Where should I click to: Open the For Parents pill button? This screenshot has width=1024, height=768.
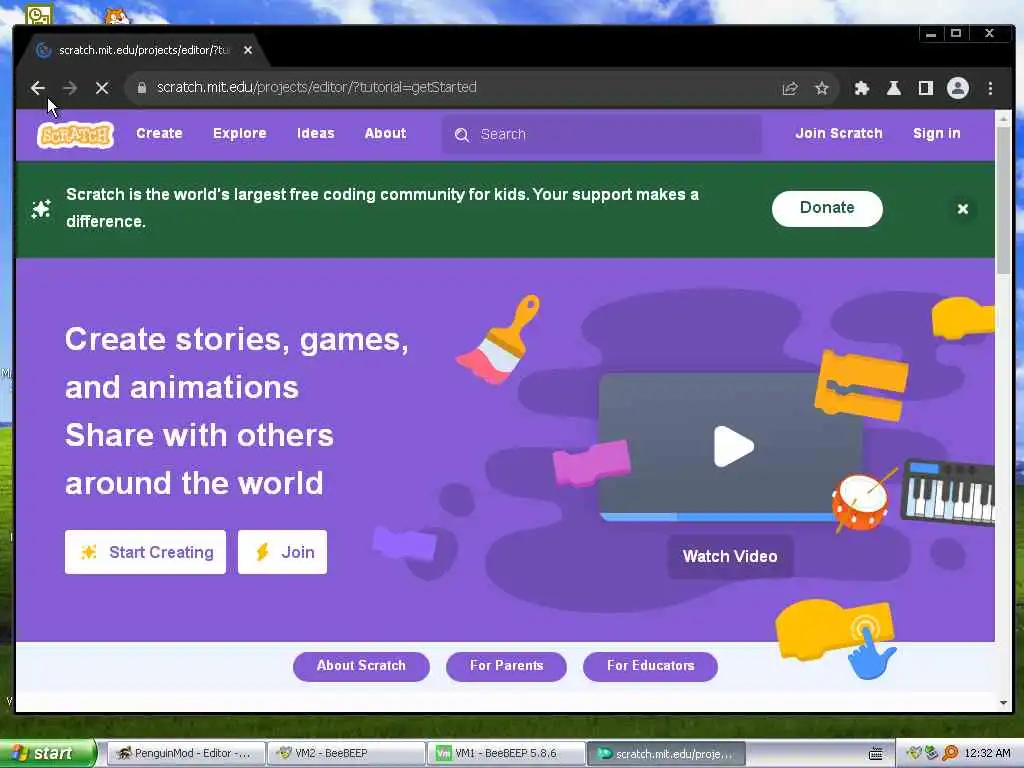click(506, 666)
